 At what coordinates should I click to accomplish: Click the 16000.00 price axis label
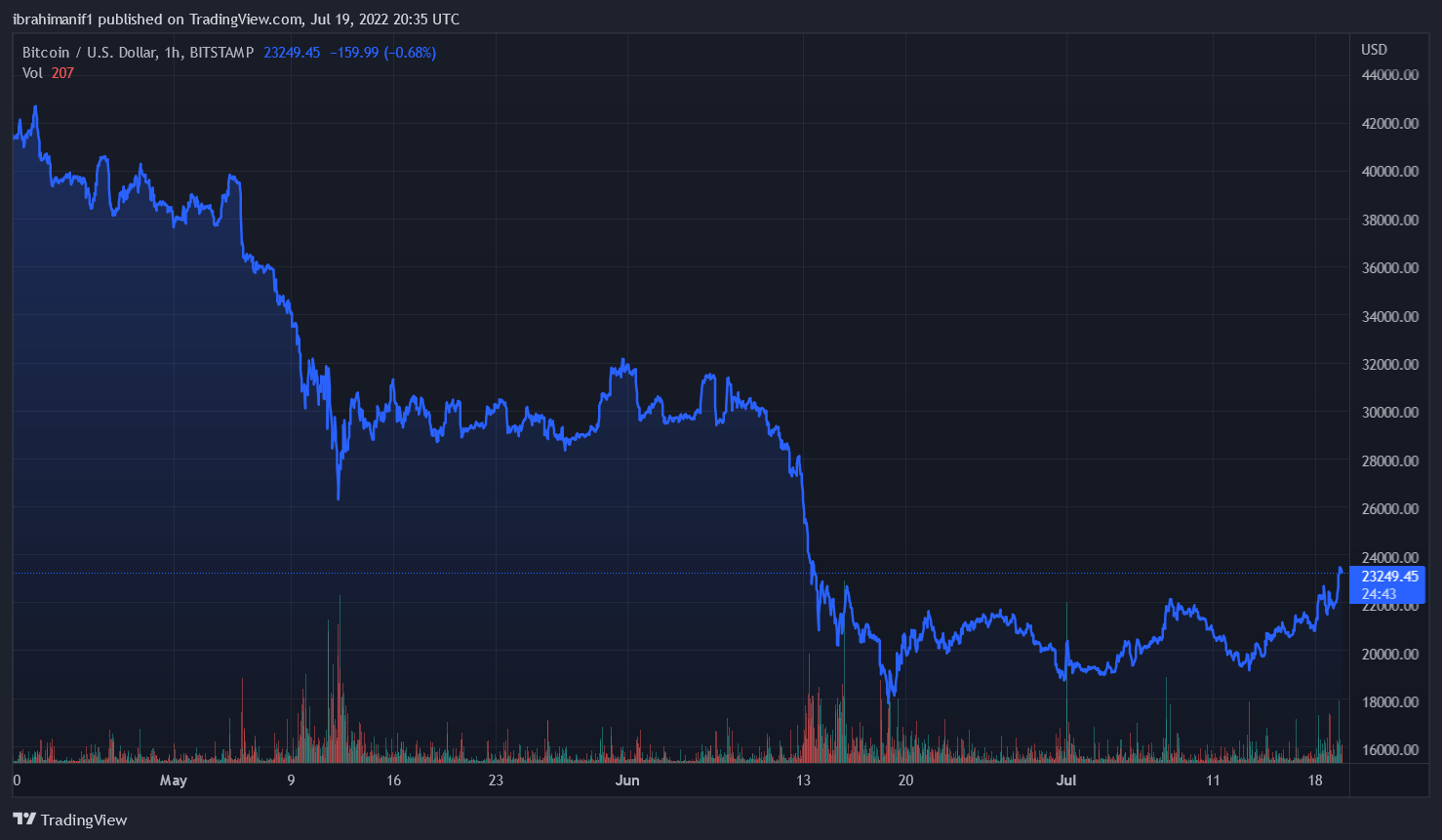tap(1389, 750)
